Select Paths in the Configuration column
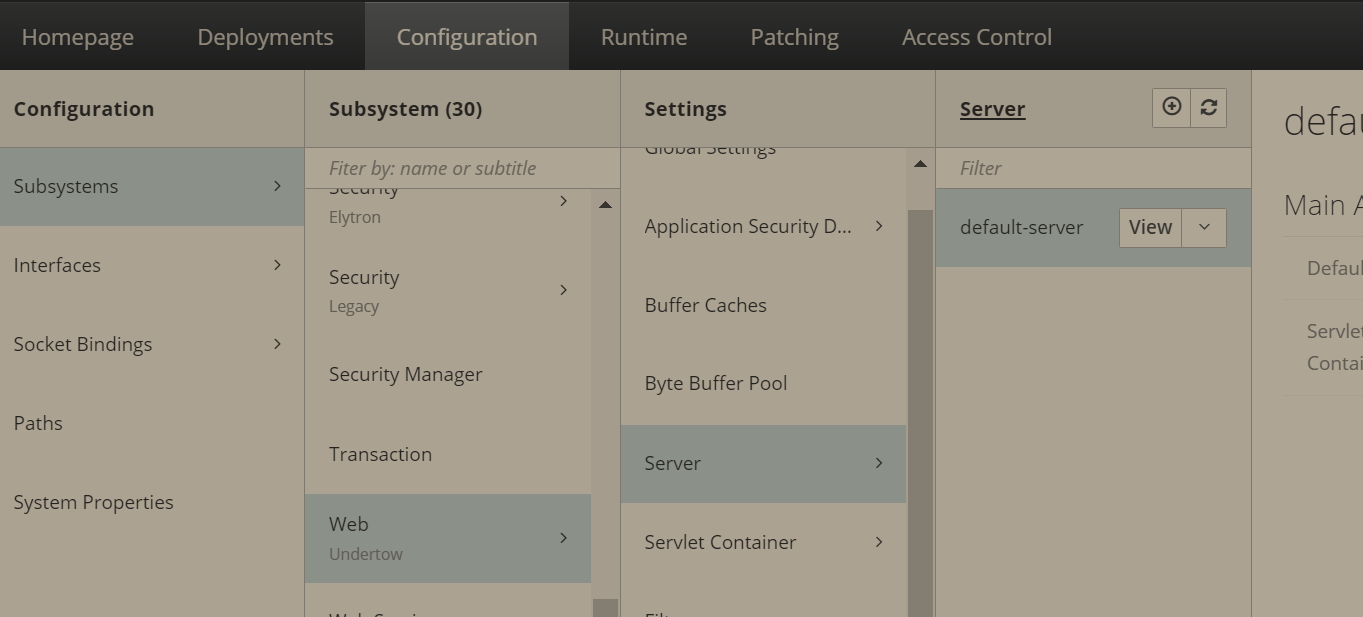1363x617 pixels. 152,423
